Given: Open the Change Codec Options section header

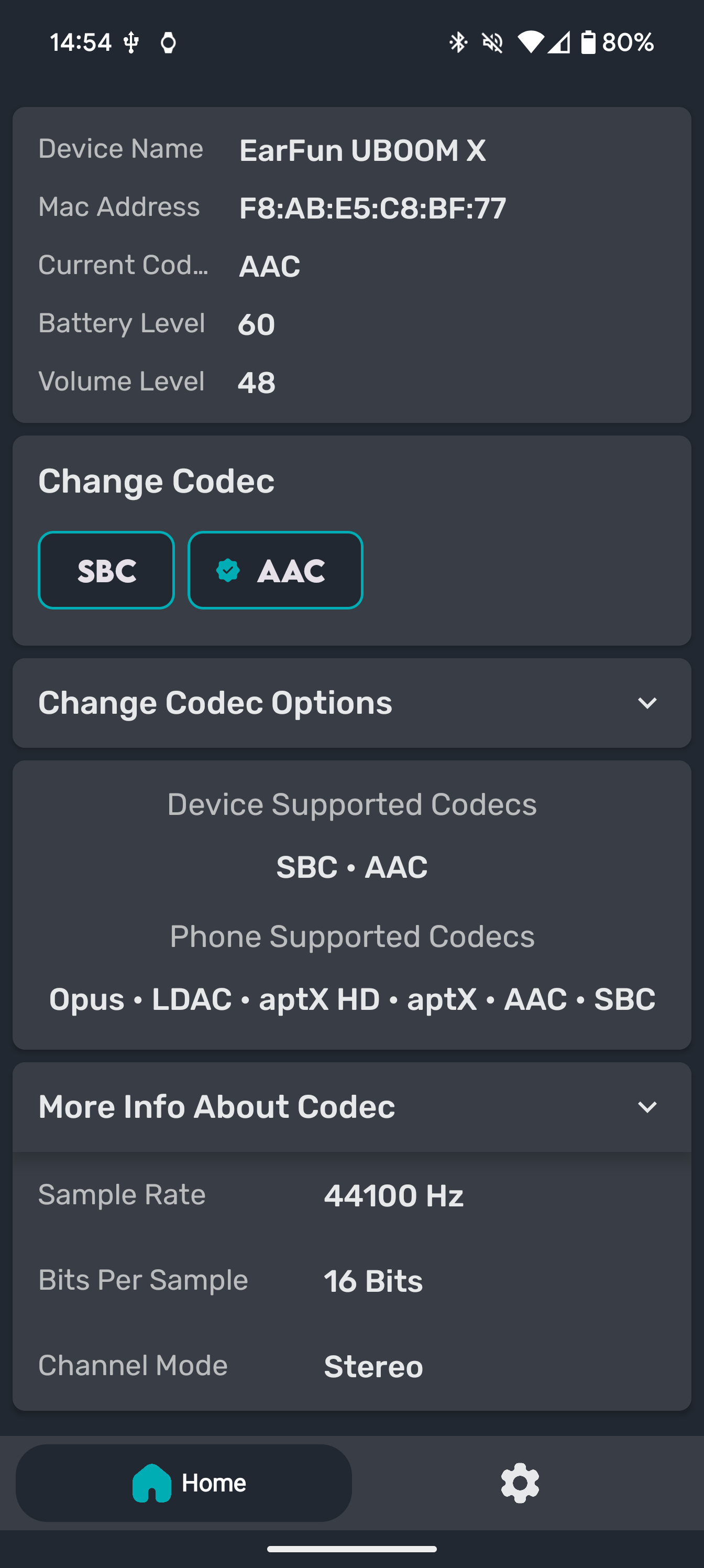Looking at the screenshot, I should tap(351, 703).
